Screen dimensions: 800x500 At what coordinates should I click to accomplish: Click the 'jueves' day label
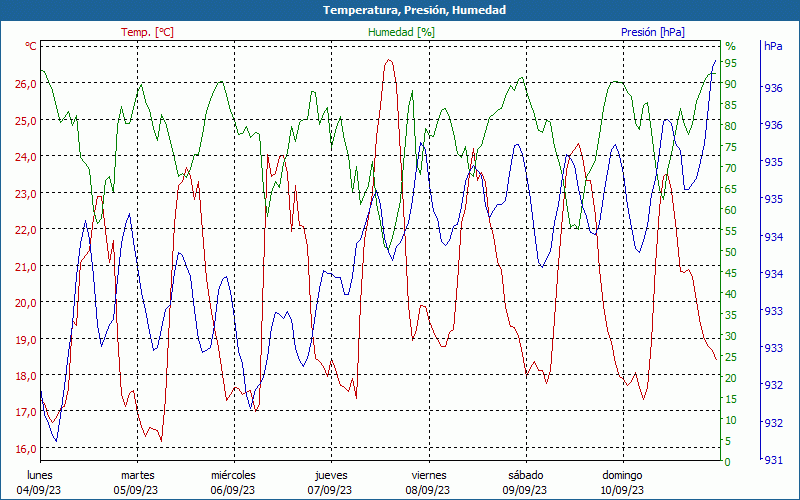pos(331,475)
